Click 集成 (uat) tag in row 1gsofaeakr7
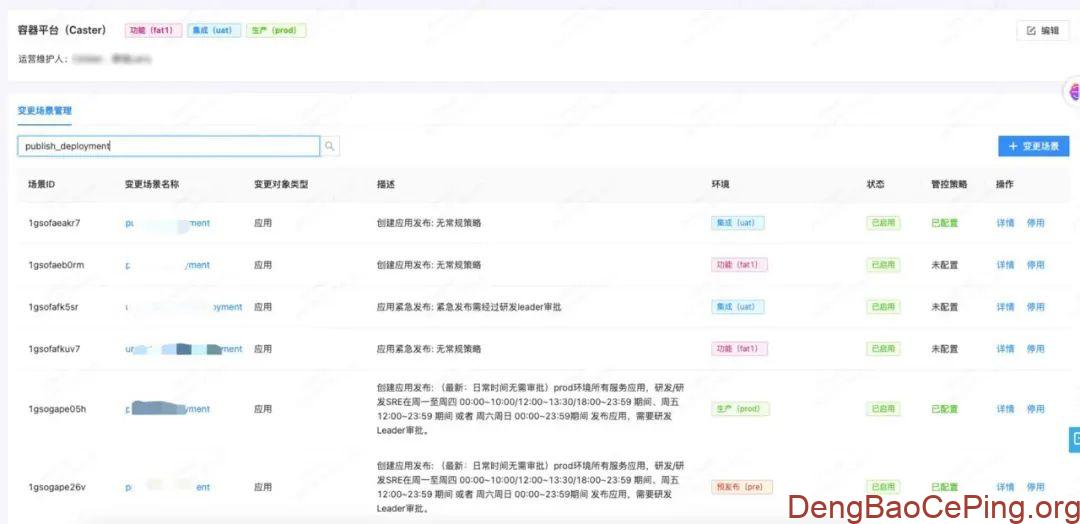Screen dimensions: 1080x524 tap(738, 223)
